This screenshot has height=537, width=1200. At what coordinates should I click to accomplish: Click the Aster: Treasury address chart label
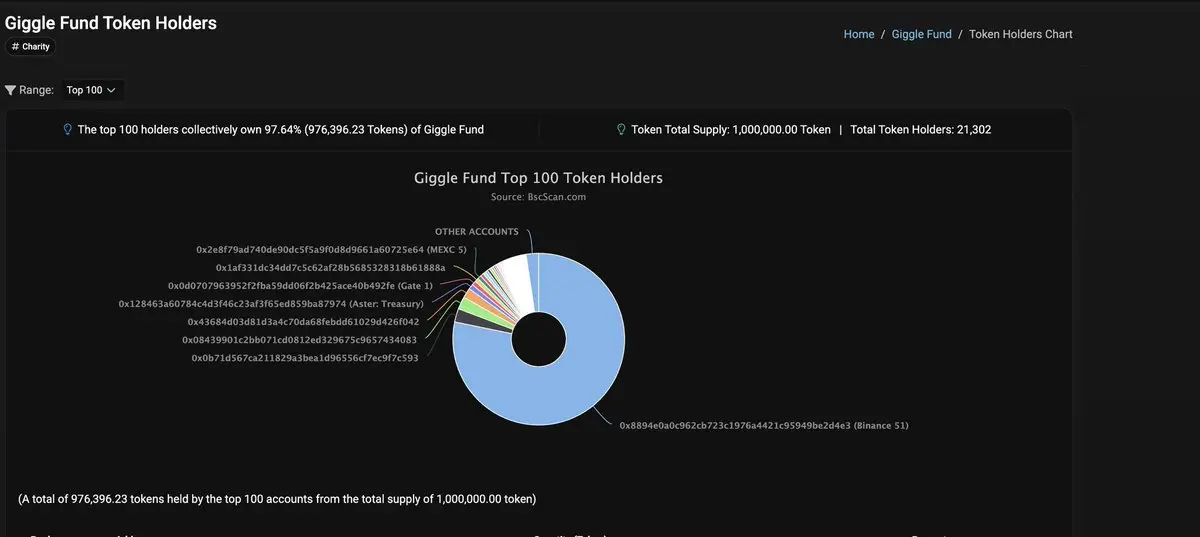pos(271,303)
